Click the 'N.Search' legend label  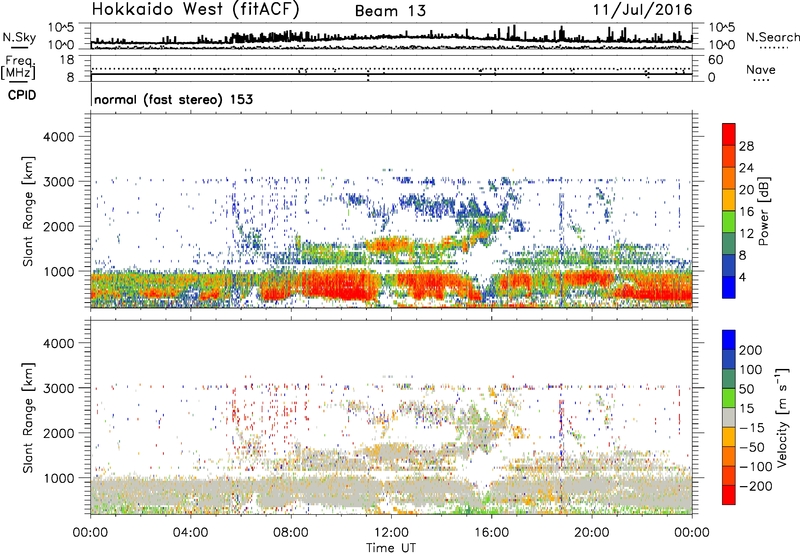click(x=772, y=37)
